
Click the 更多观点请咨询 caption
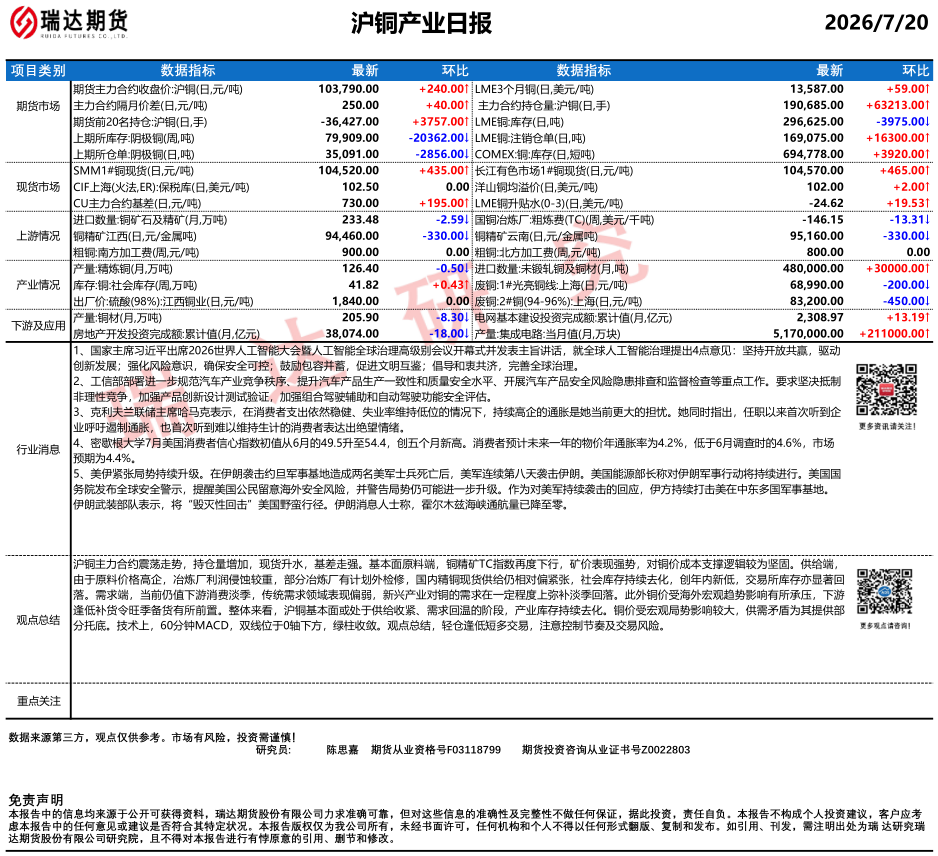click(x=885, y=626)
